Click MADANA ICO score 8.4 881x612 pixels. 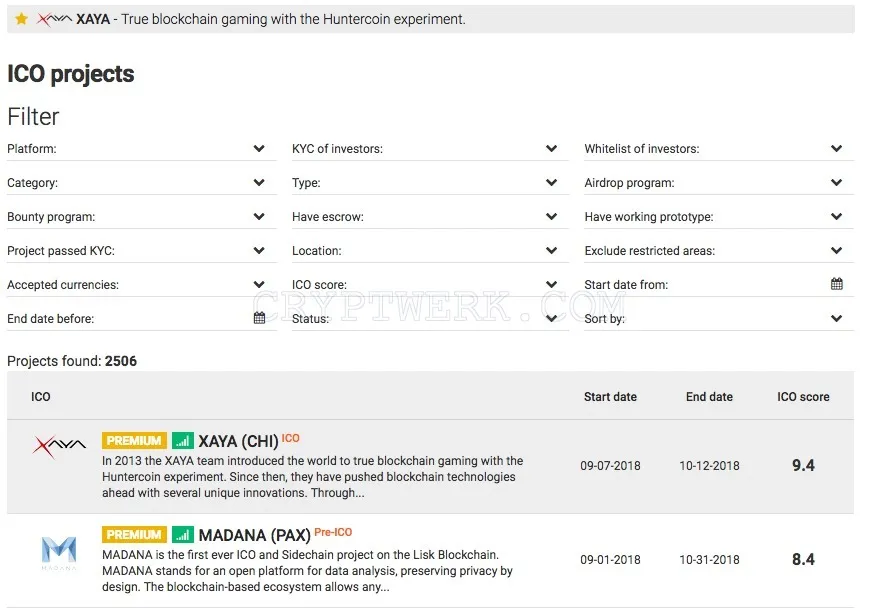click(803, 559)
